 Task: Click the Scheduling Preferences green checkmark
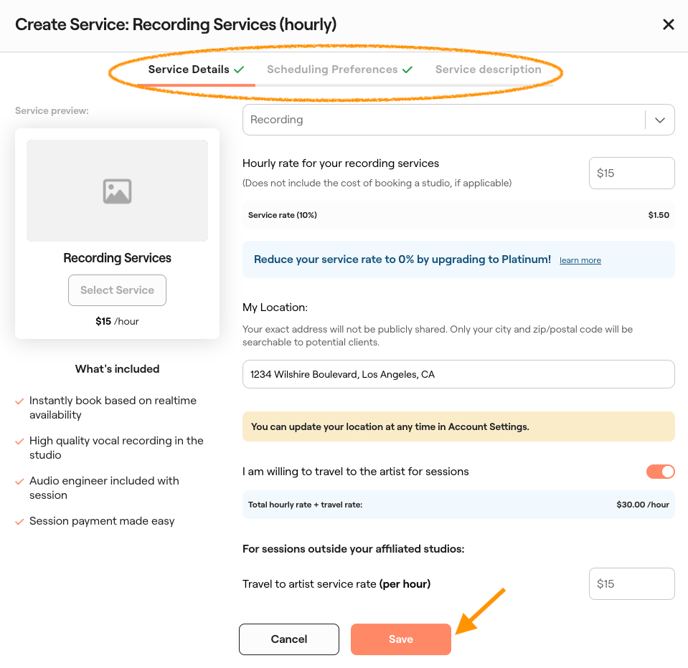pyautogui.click(x=408, y=70)
